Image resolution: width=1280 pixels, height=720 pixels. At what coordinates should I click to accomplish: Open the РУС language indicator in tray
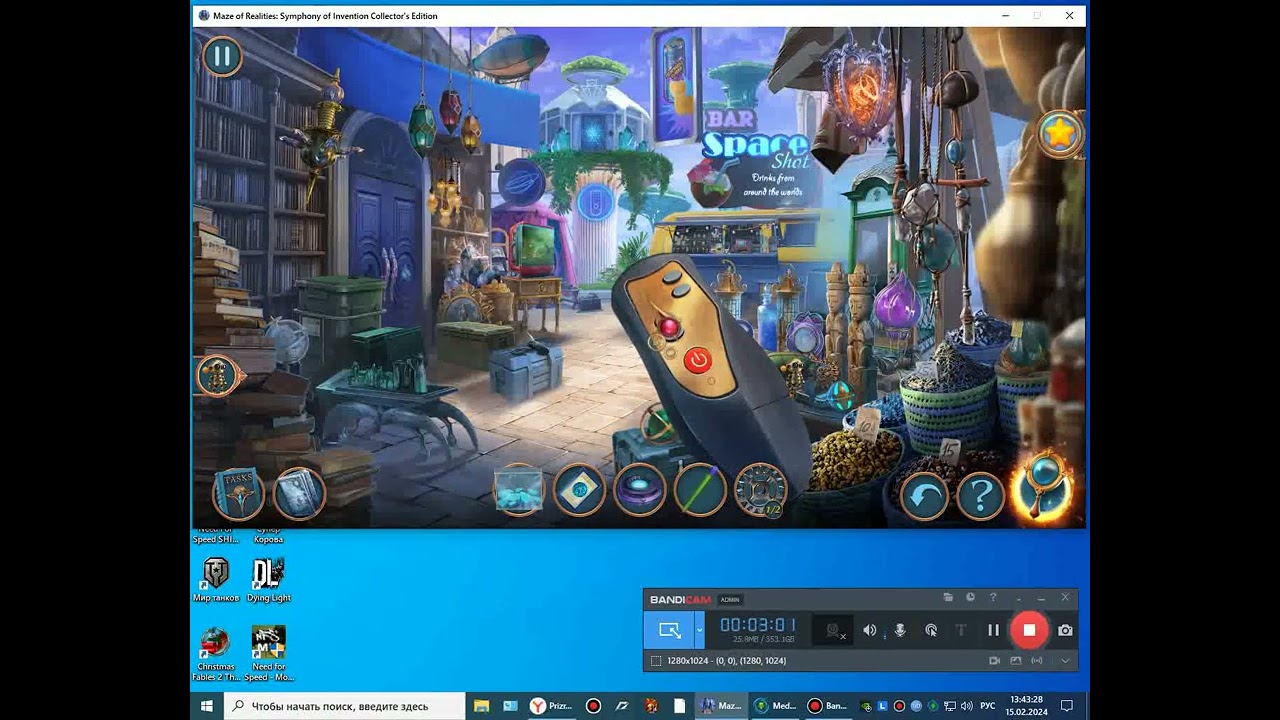pos(987,706)
